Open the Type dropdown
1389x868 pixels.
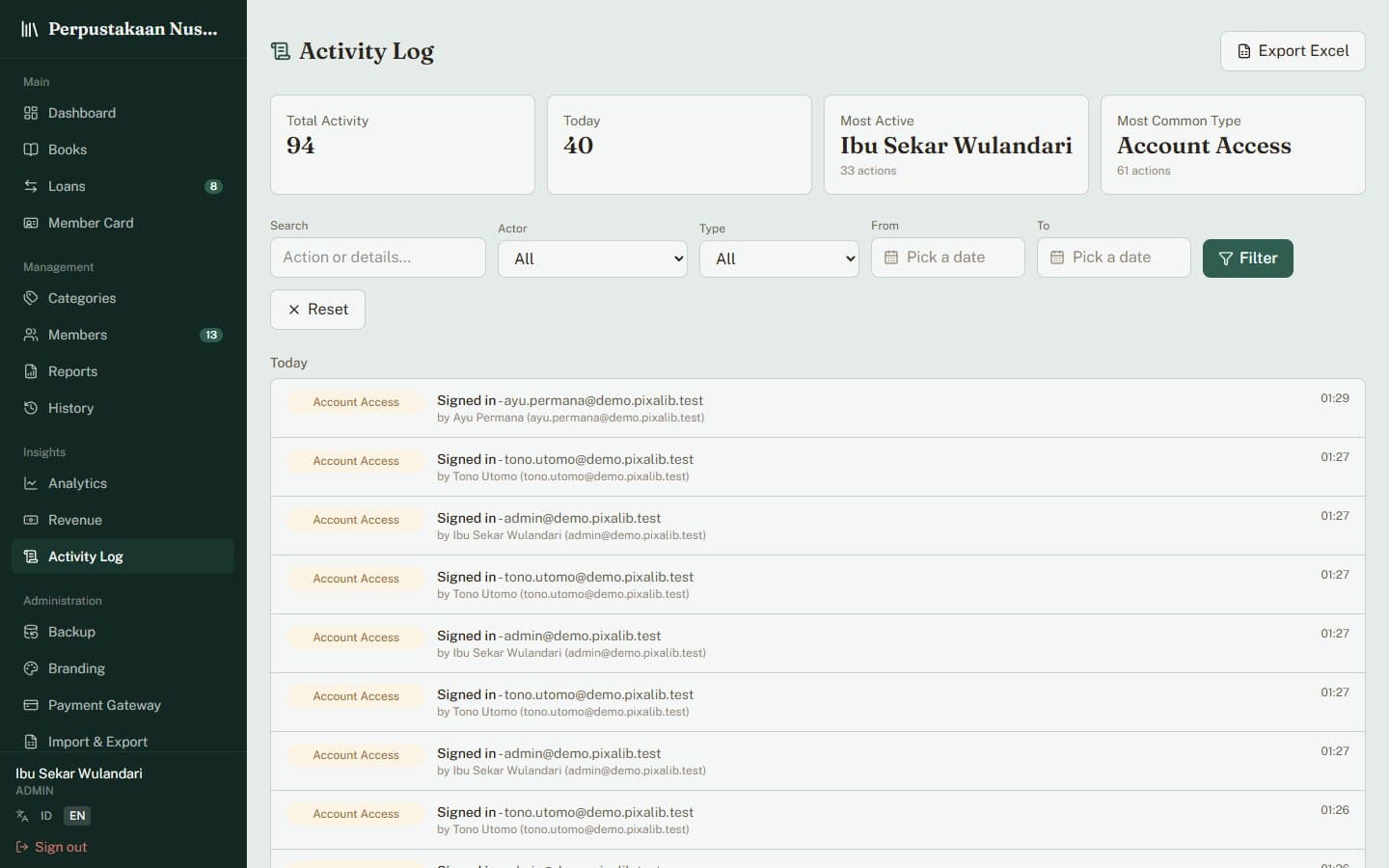(779, 258)
